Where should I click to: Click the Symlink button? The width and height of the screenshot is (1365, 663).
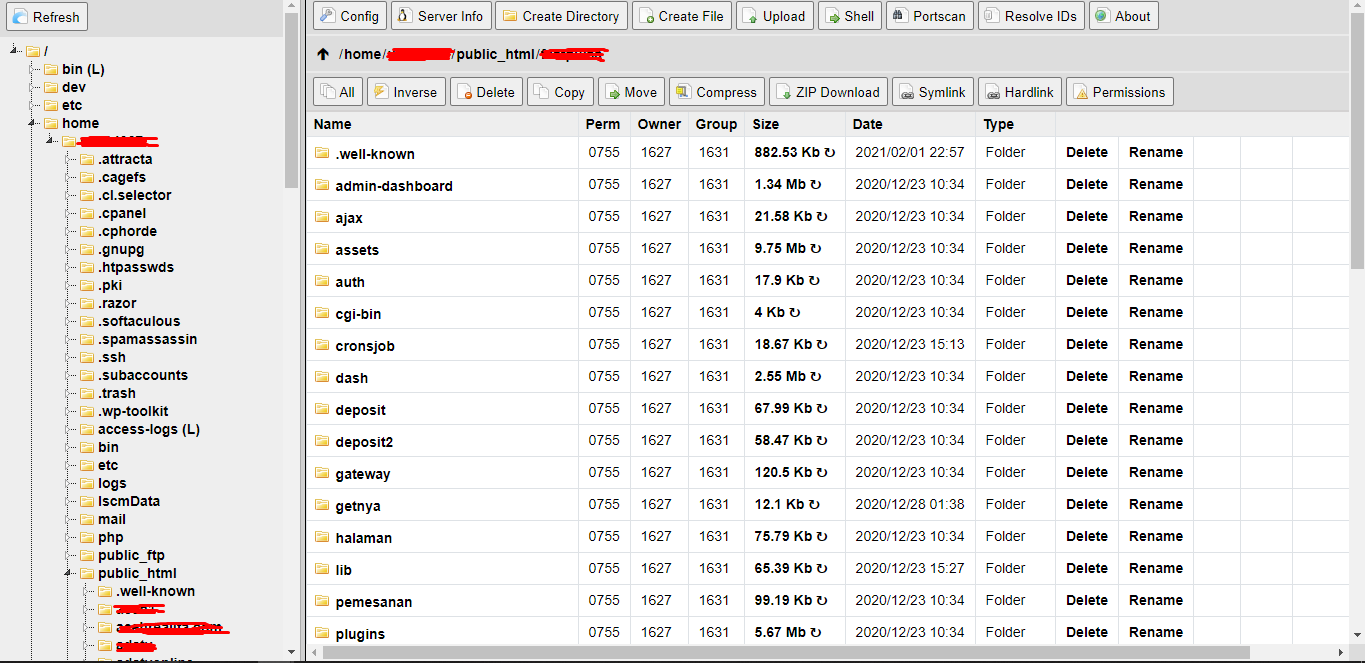[933, 92]
